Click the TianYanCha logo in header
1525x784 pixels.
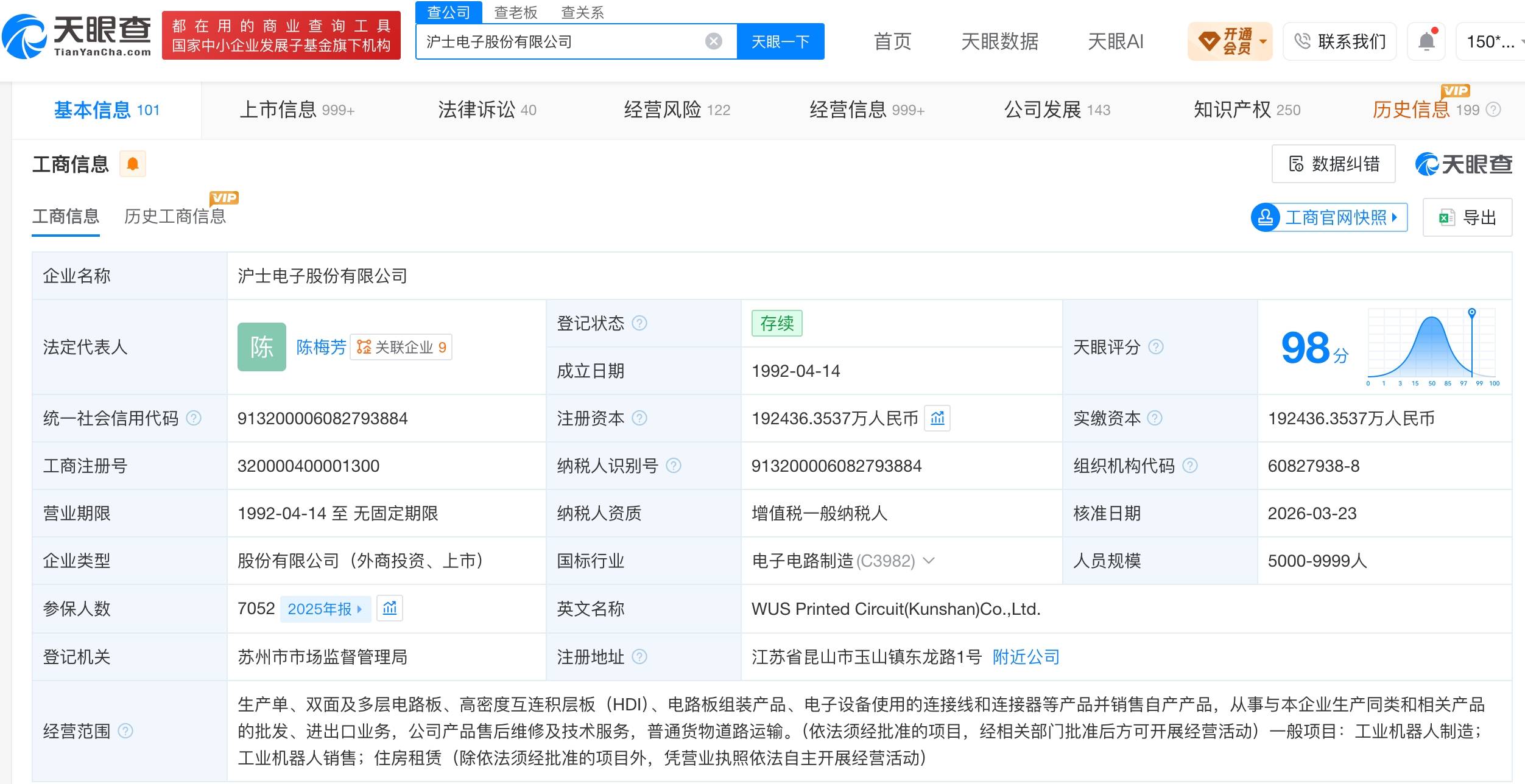coord(77,35)
